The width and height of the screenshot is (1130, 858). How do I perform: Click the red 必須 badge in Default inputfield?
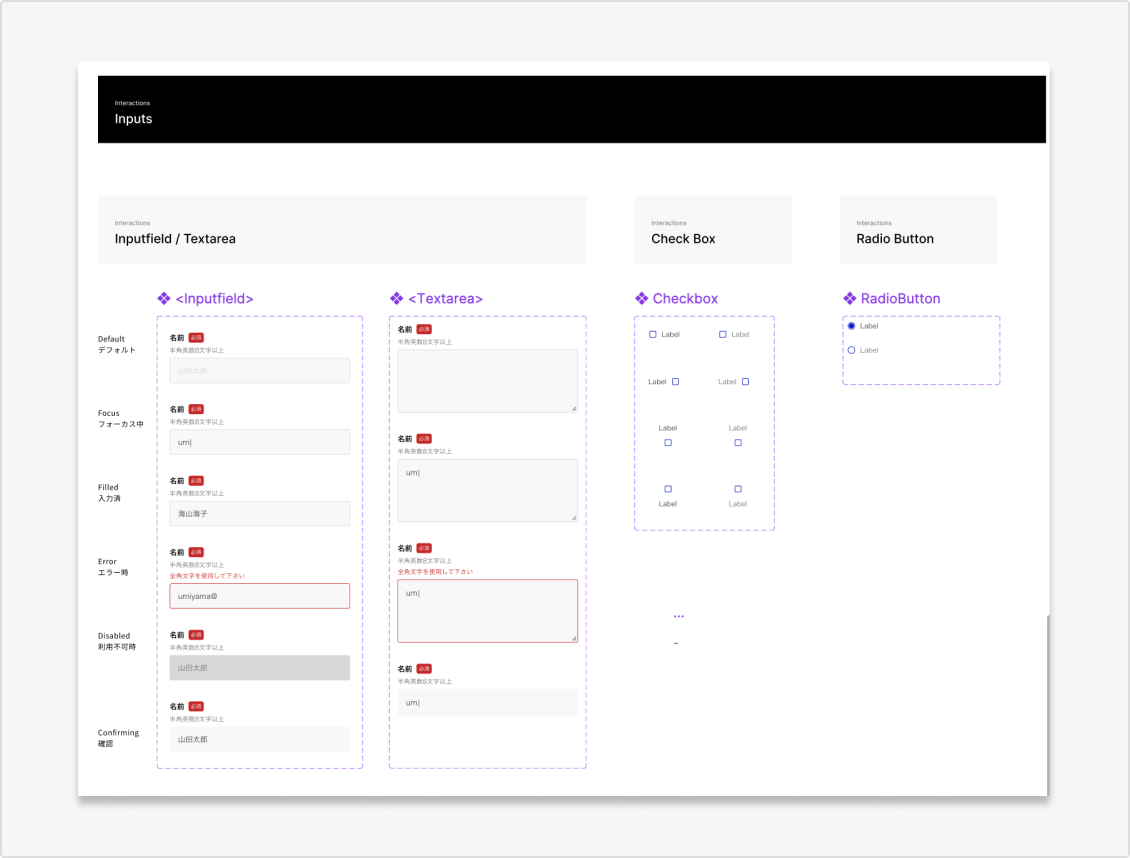click(x=196, y=338)
